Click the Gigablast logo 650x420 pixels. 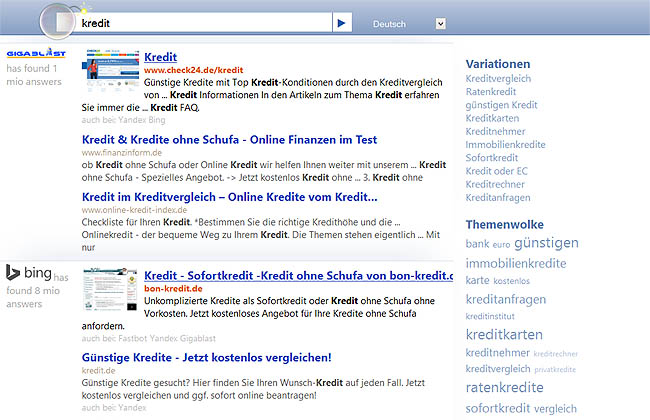(x=36, y=53)
